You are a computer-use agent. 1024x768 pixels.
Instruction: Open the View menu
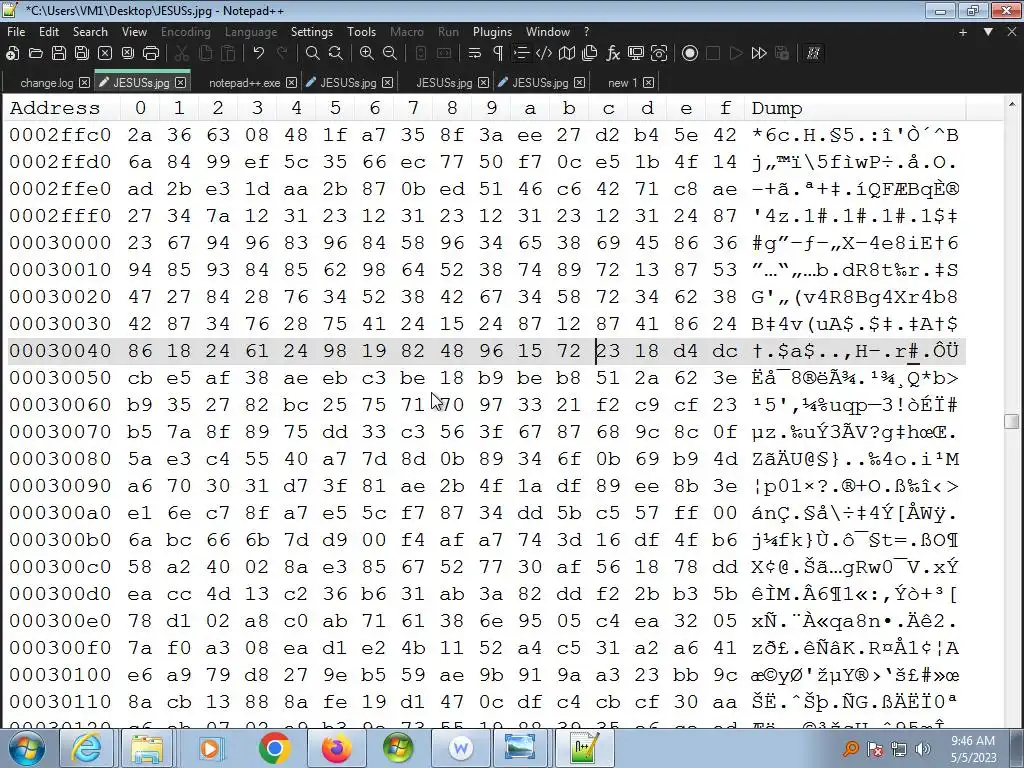tap(134, 31)
